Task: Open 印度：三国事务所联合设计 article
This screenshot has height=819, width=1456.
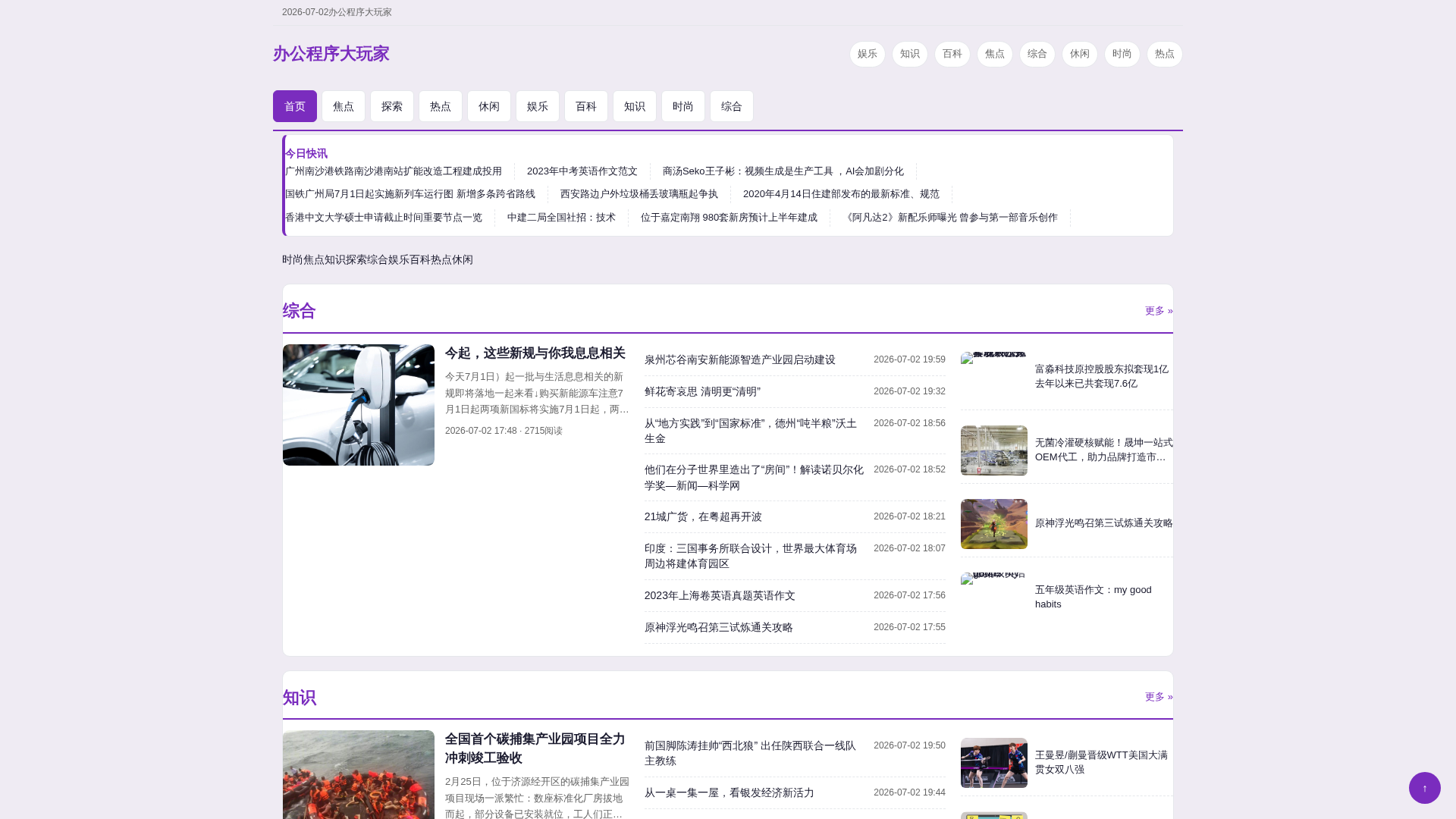Action: (751, 557)
